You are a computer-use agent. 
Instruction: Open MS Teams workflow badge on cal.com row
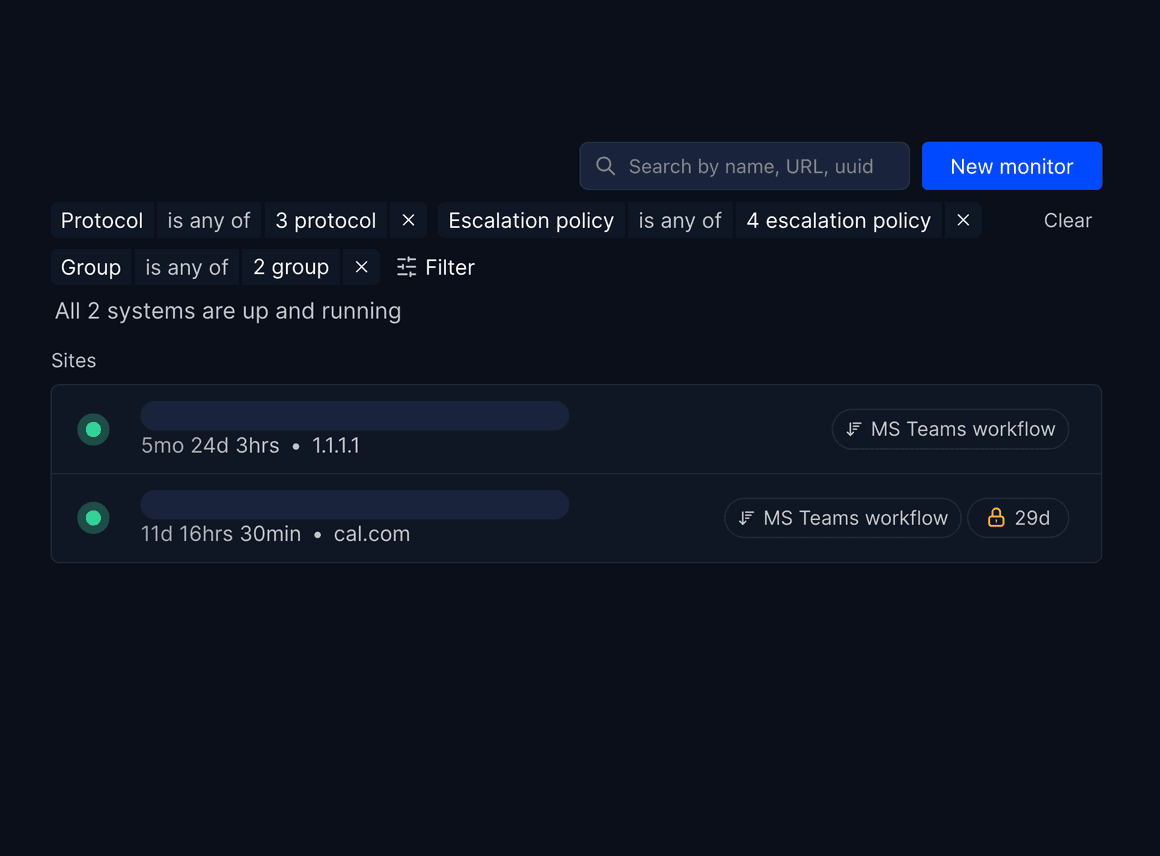click(843, 518)
